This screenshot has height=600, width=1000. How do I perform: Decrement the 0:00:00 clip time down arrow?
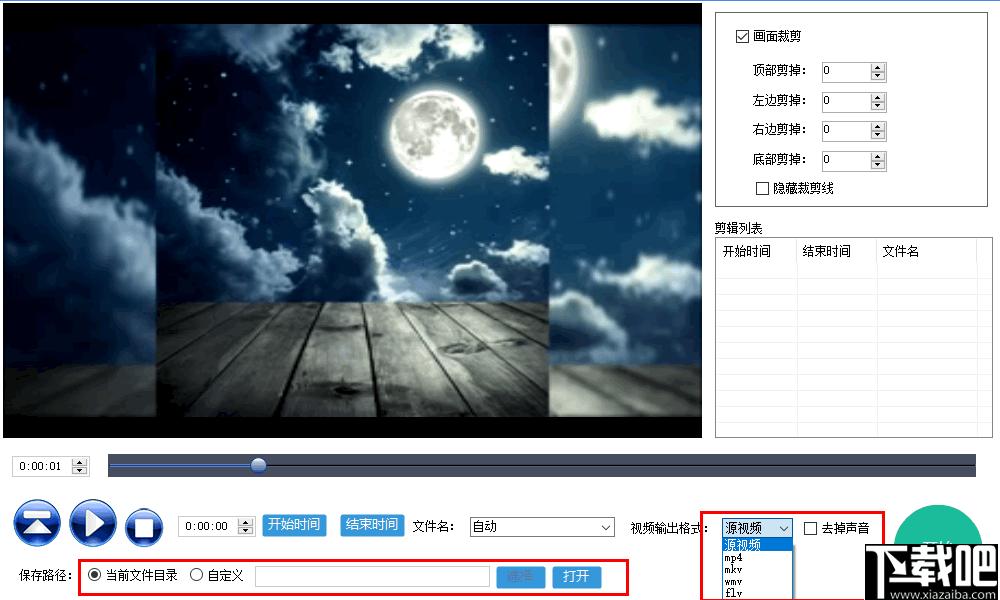tap(246, 530)
